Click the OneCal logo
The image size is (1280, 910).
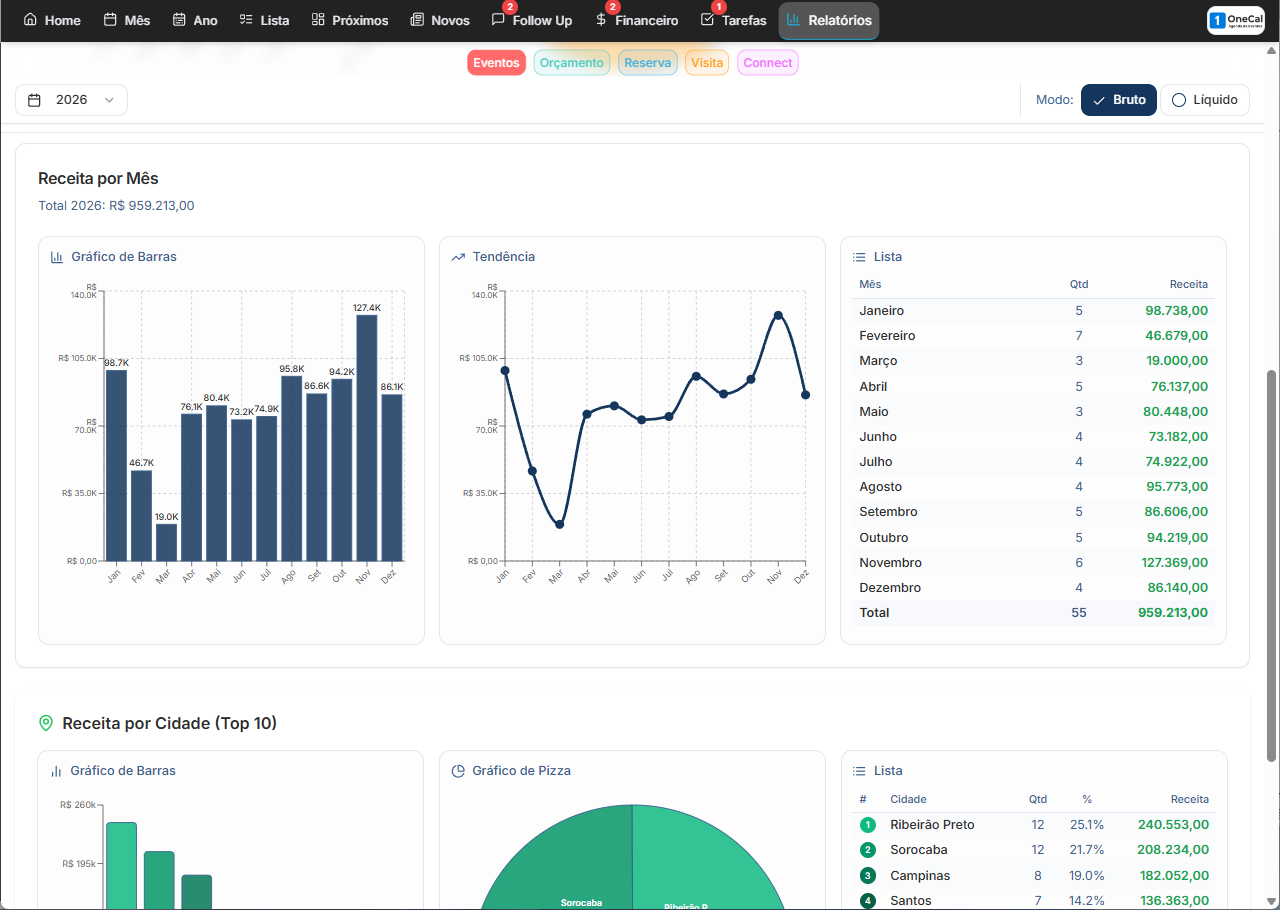point(1236,20)
